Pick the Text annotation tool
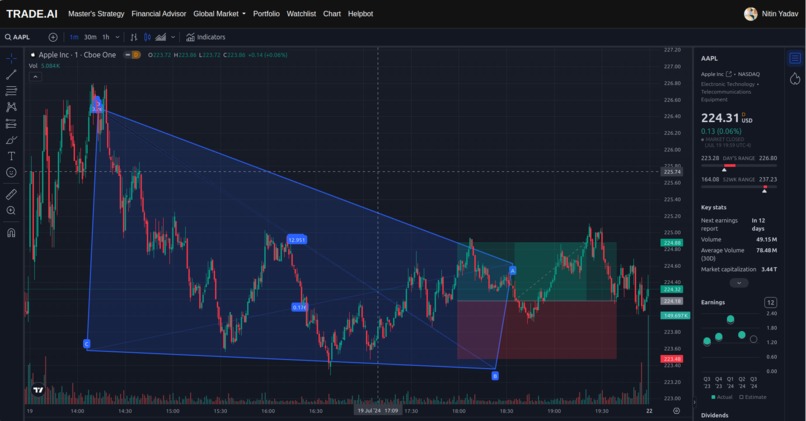Screen dimensions: 806x421 (11, 156)
